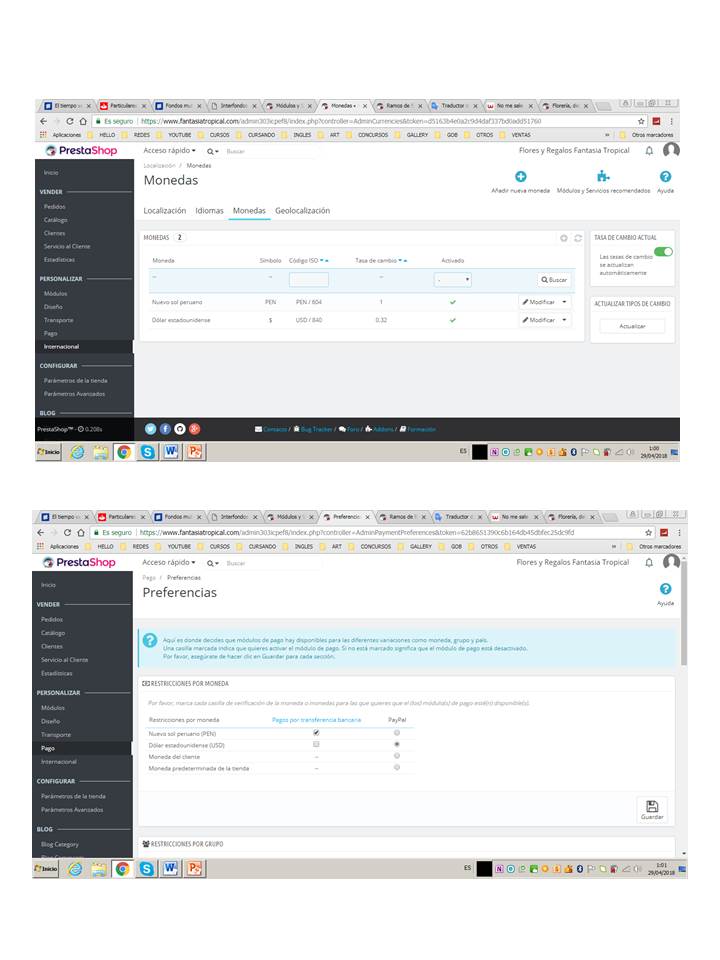Click PrestaShop logo on Monedas page
This screenshot has height=960, width=720.
(81, 151)
